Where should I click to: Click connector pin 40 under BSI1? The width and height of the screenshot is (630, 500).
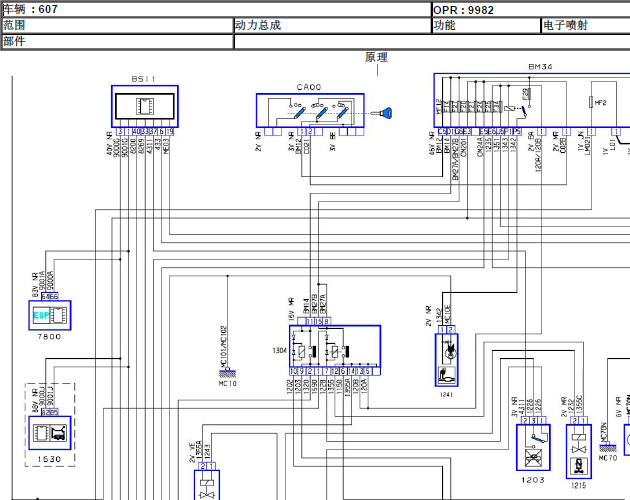[136, 131]
